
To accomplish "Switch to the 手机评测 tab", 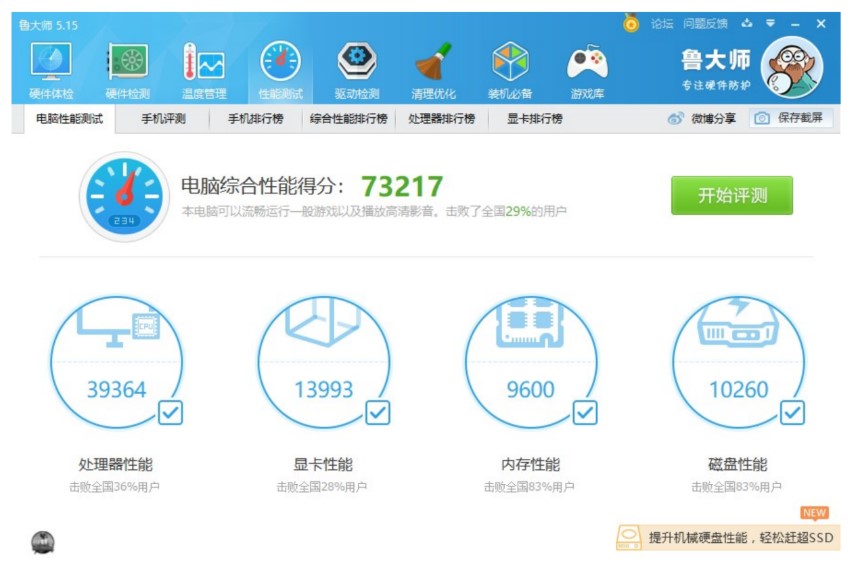I will coord(163,119).
